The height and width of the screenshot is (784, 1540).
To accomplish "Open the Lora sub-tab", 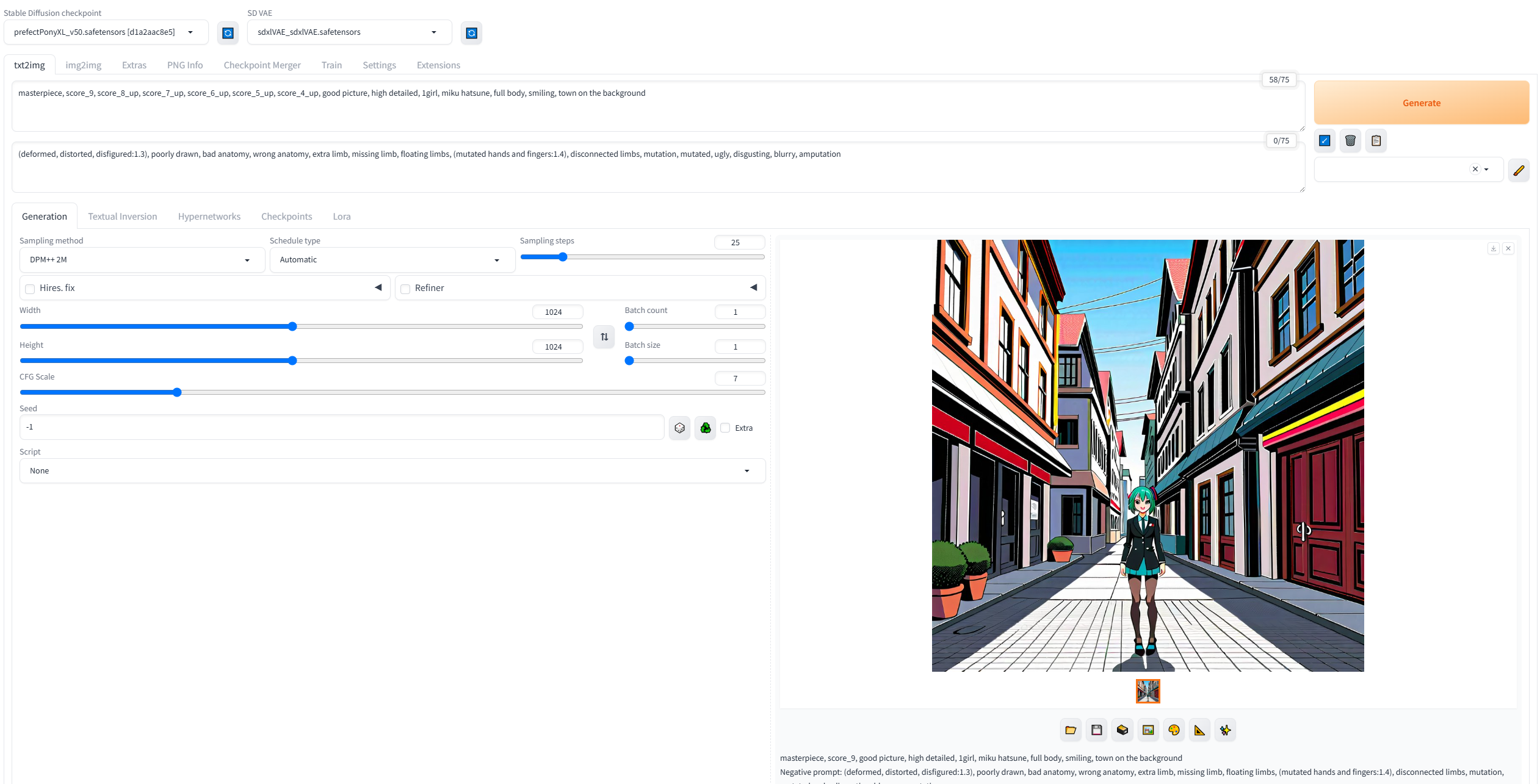I will 342,217.
